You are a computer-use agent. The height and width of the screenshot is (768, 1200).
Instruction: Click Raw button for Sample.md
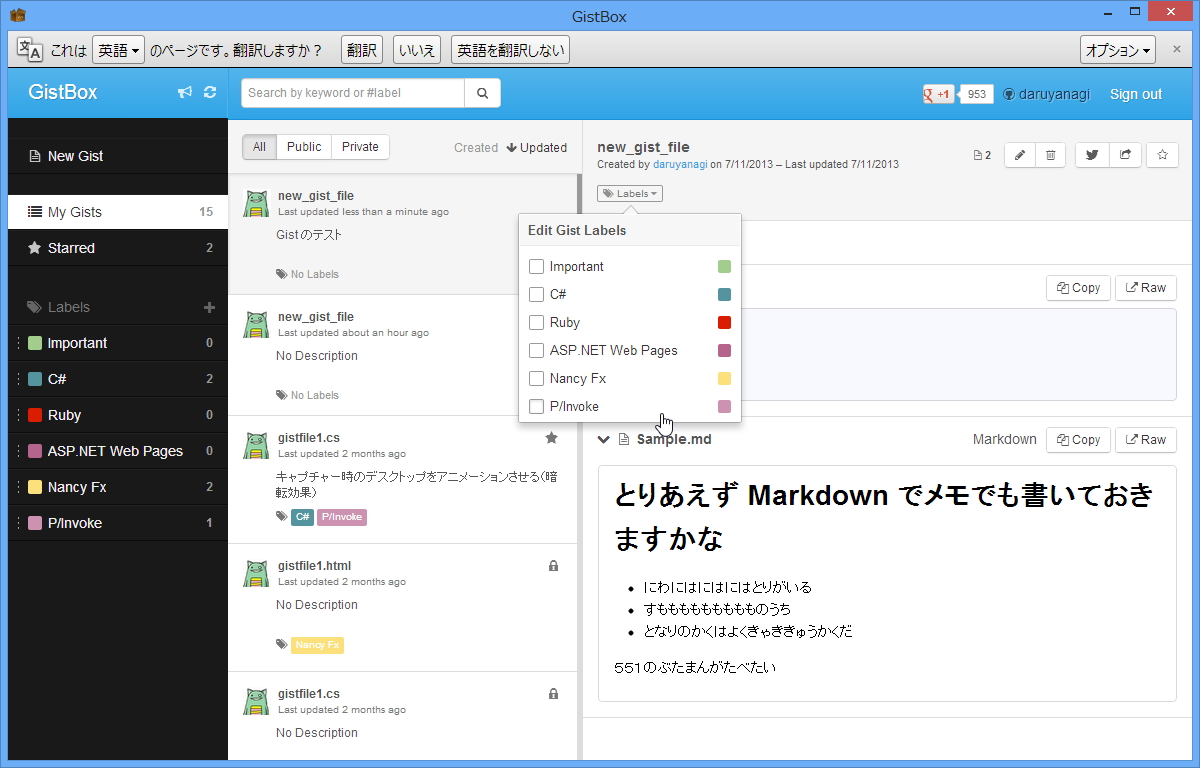point(1146,440)
